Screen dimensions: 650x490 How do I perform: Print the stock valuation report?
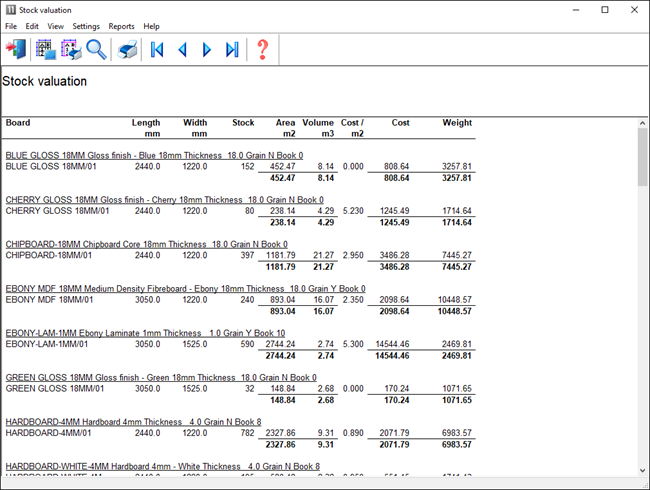click(127, 49)
